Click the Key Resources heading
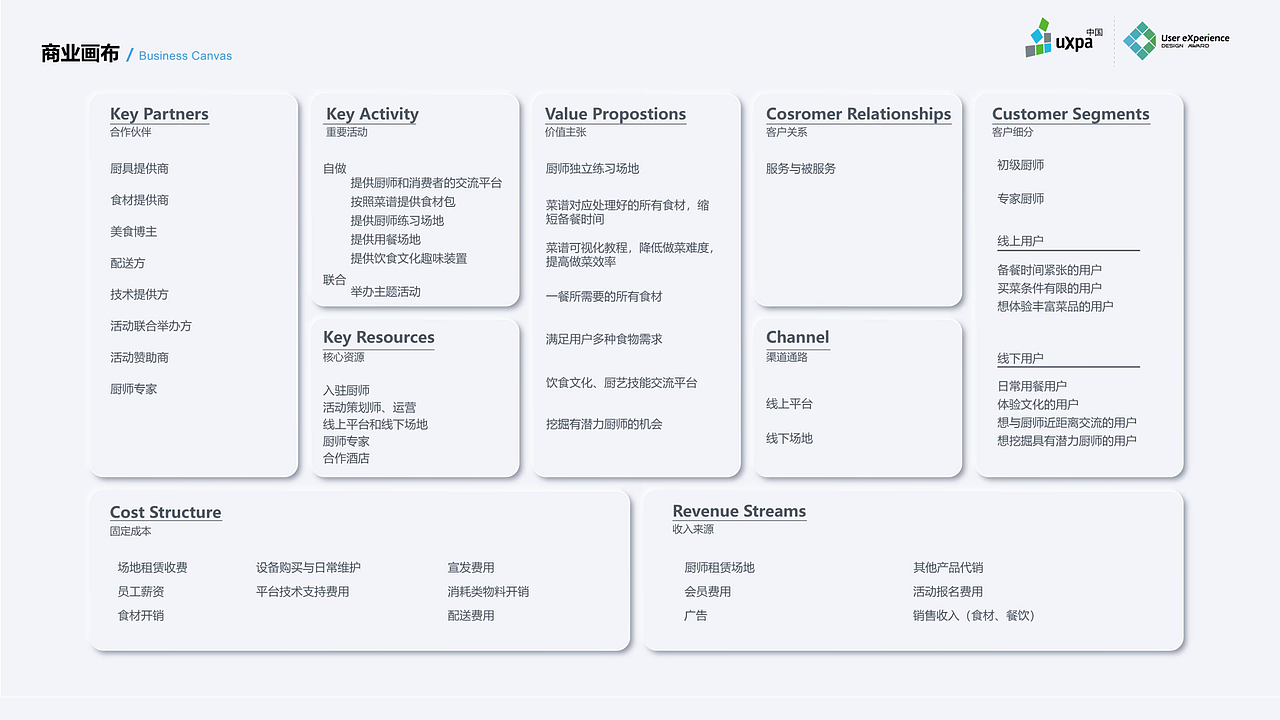 click(378, 337)
